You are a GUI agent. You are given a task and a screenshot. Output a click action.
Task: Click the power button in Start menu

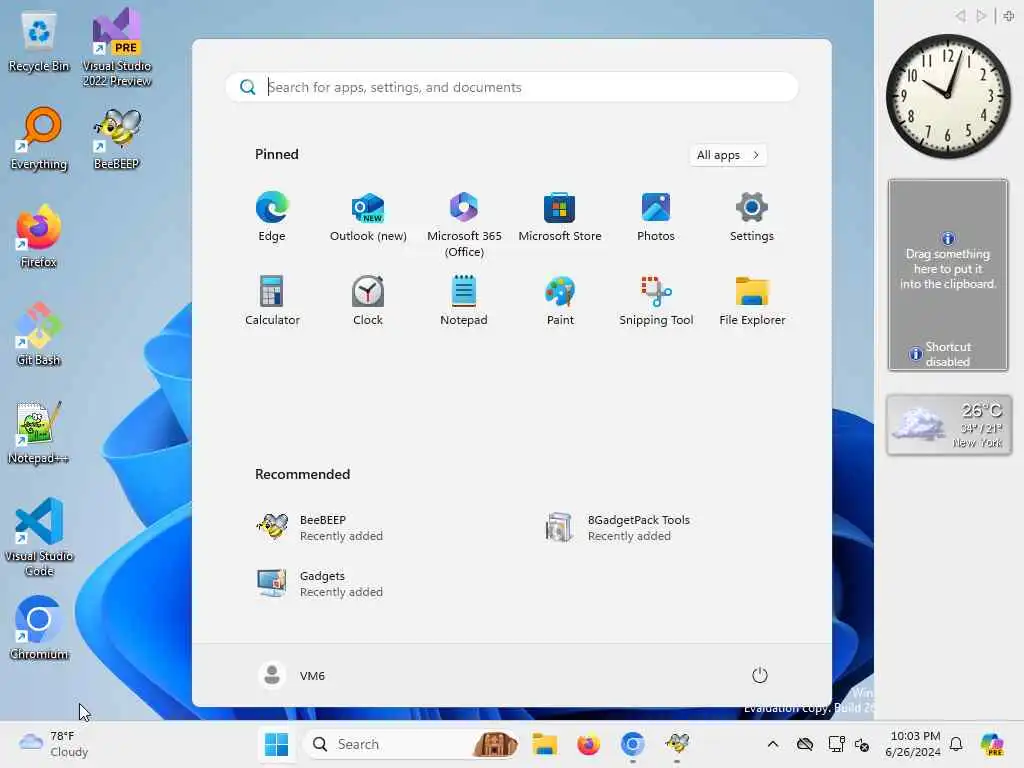[760, 675]
